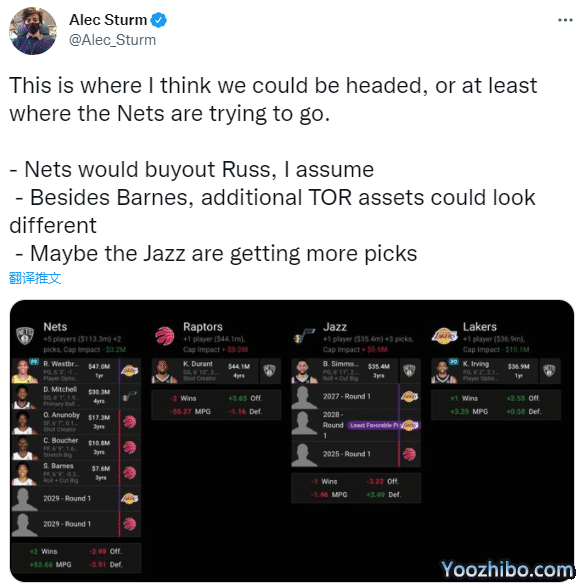Select the K. Irving player card
582x585 pixels.
496,371
